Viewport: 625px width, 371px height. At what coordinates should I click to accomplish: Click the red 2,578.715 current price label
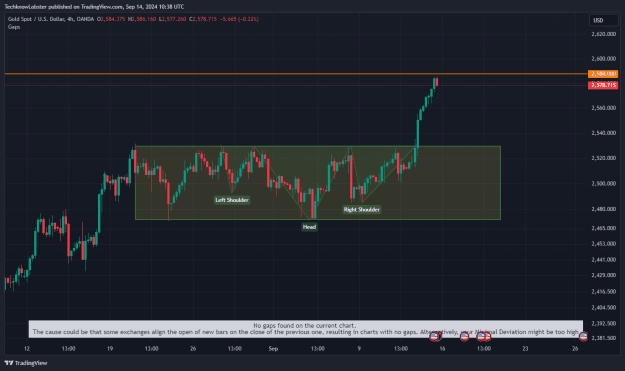603,85
